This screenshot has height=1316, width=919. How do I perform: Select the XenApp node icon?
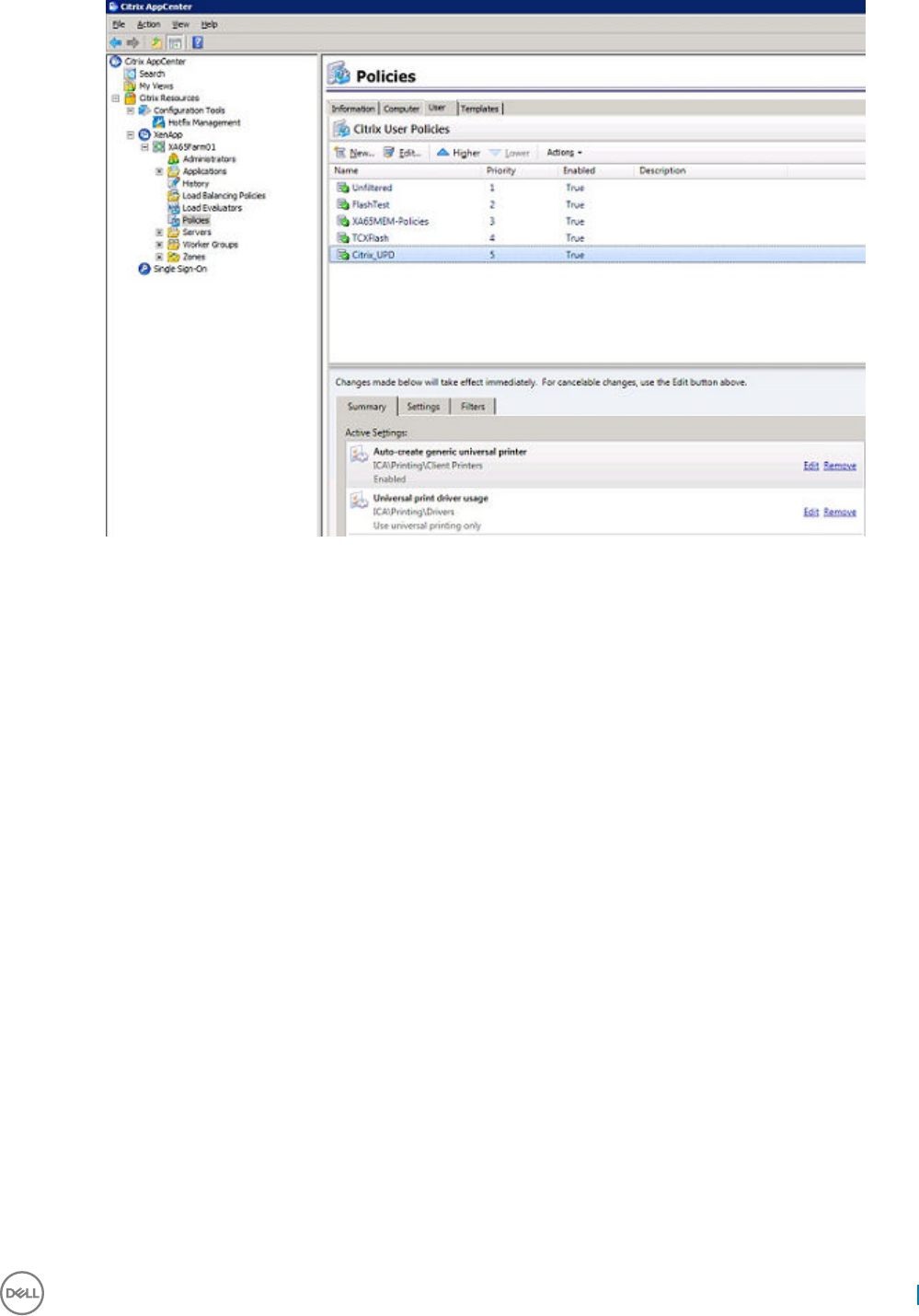tap(144, 134)
